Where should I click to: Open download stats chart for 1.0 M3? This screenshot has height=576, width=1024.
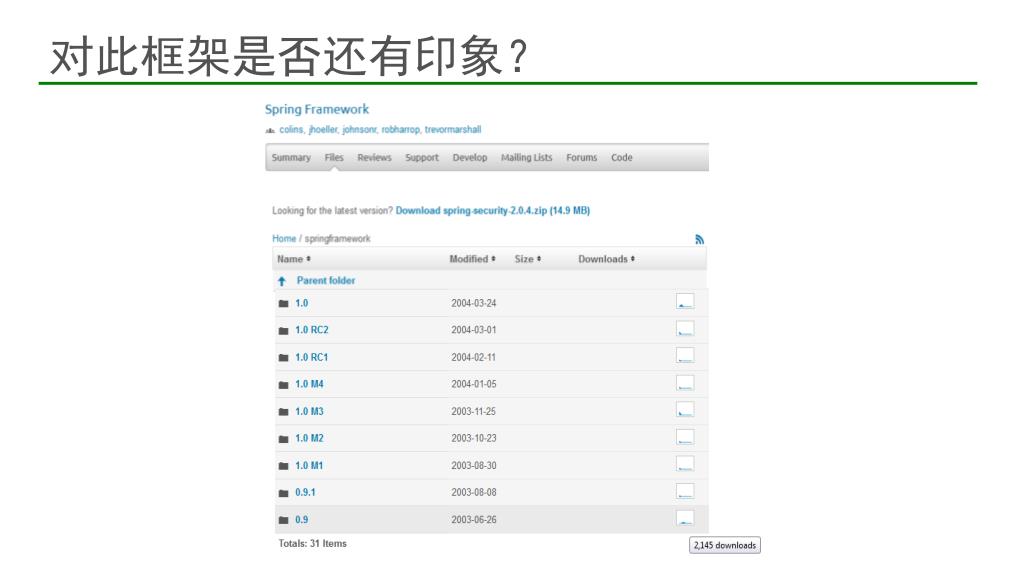pyautogui.click(x=685, y=410)
